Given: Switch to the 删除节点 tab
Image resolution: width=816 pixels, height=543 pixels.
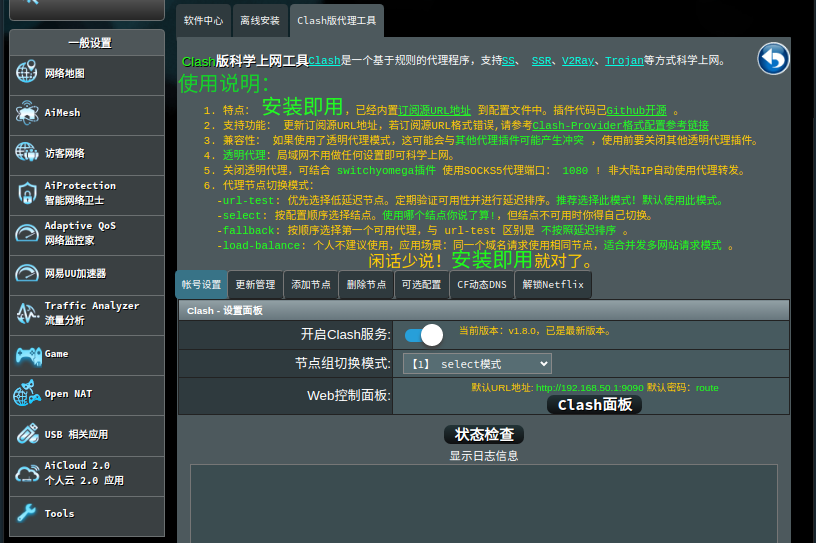Looking at the screenshot, I should point(366,285).
